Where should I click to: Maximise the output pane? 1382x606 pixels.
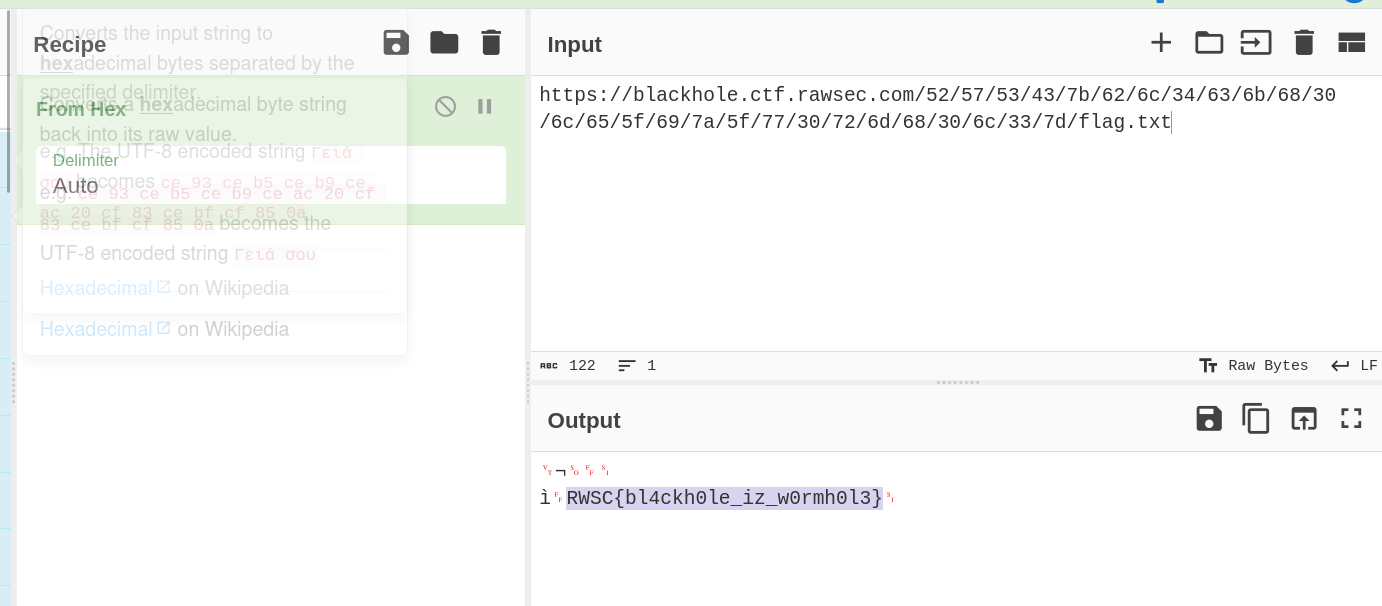[x=1352, y=418]
